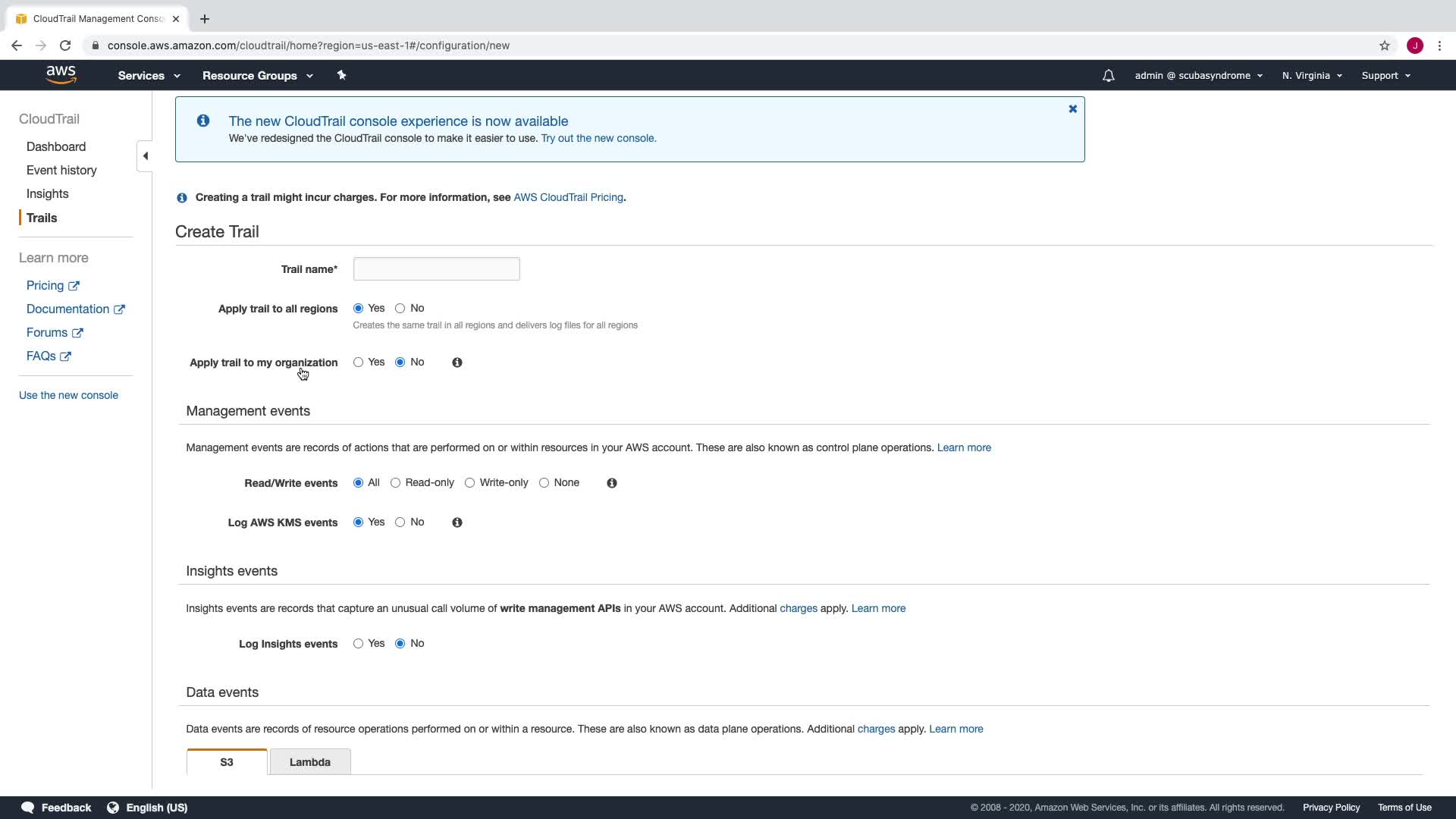Bookmark page with star icon
Viewport: 1456px width, 819px height.
[x=1384, y=45]
